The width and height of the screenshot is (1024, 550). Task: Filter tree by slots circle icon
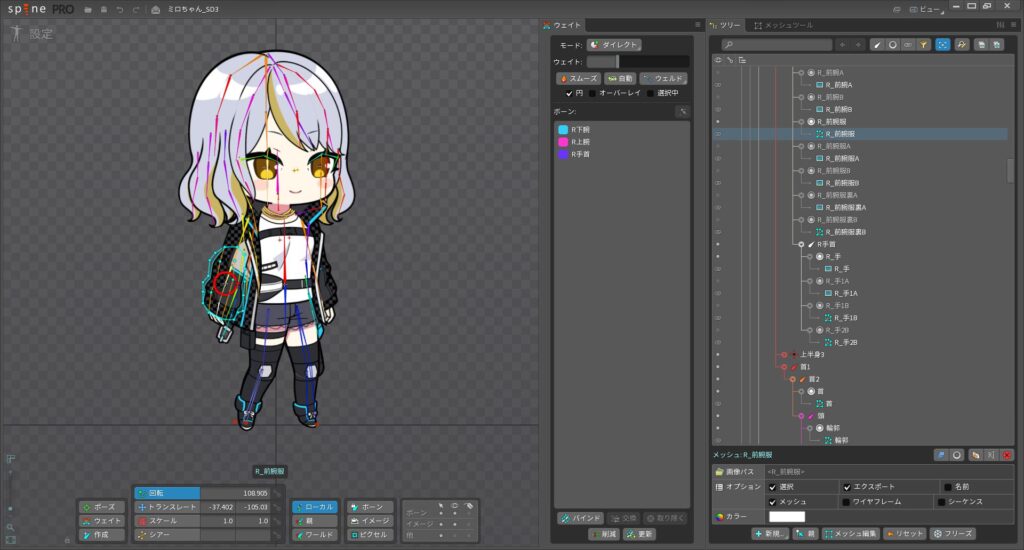coord(893,44)
